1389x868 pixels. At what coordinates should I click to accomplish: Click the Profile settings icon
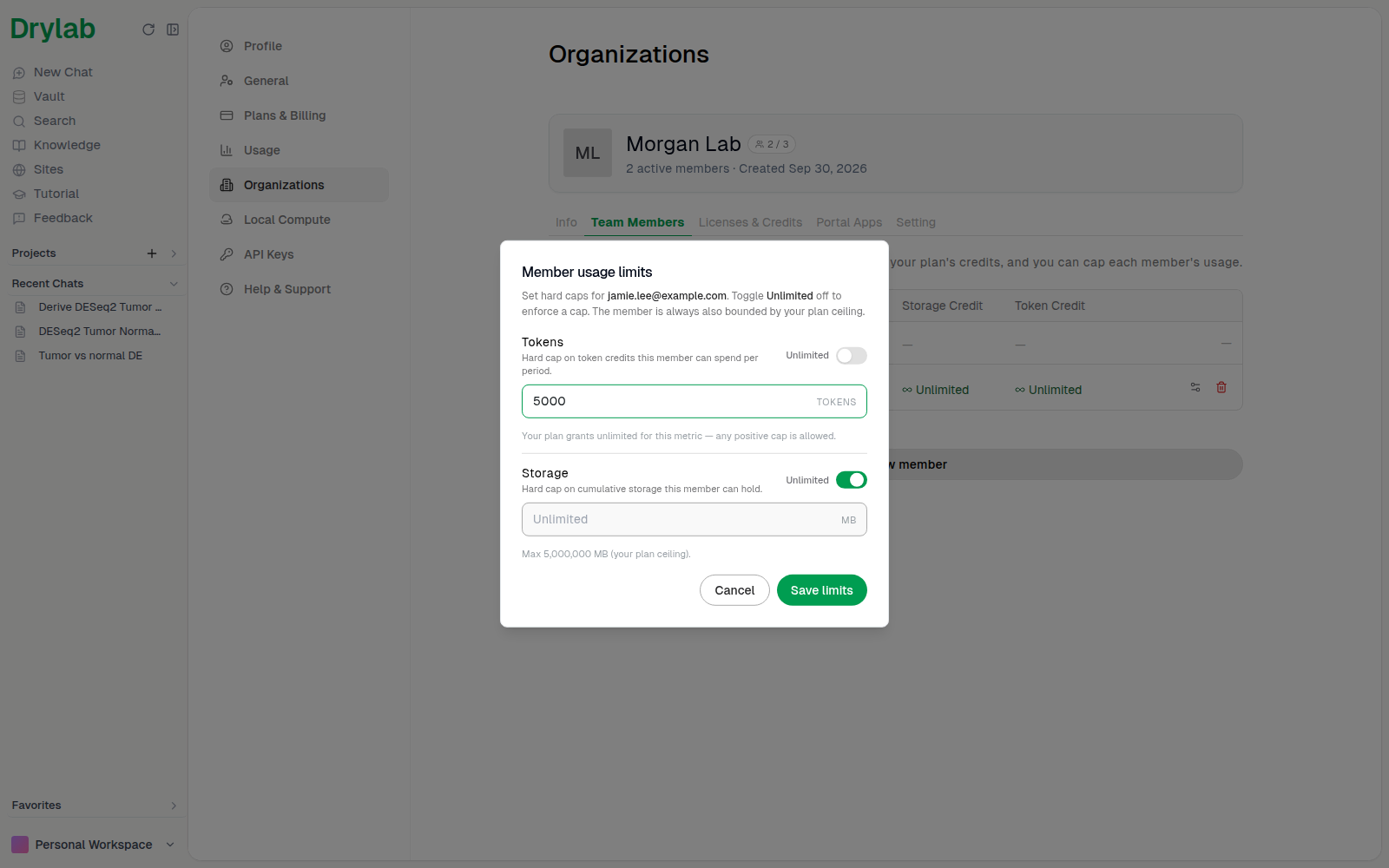point(227,46)
